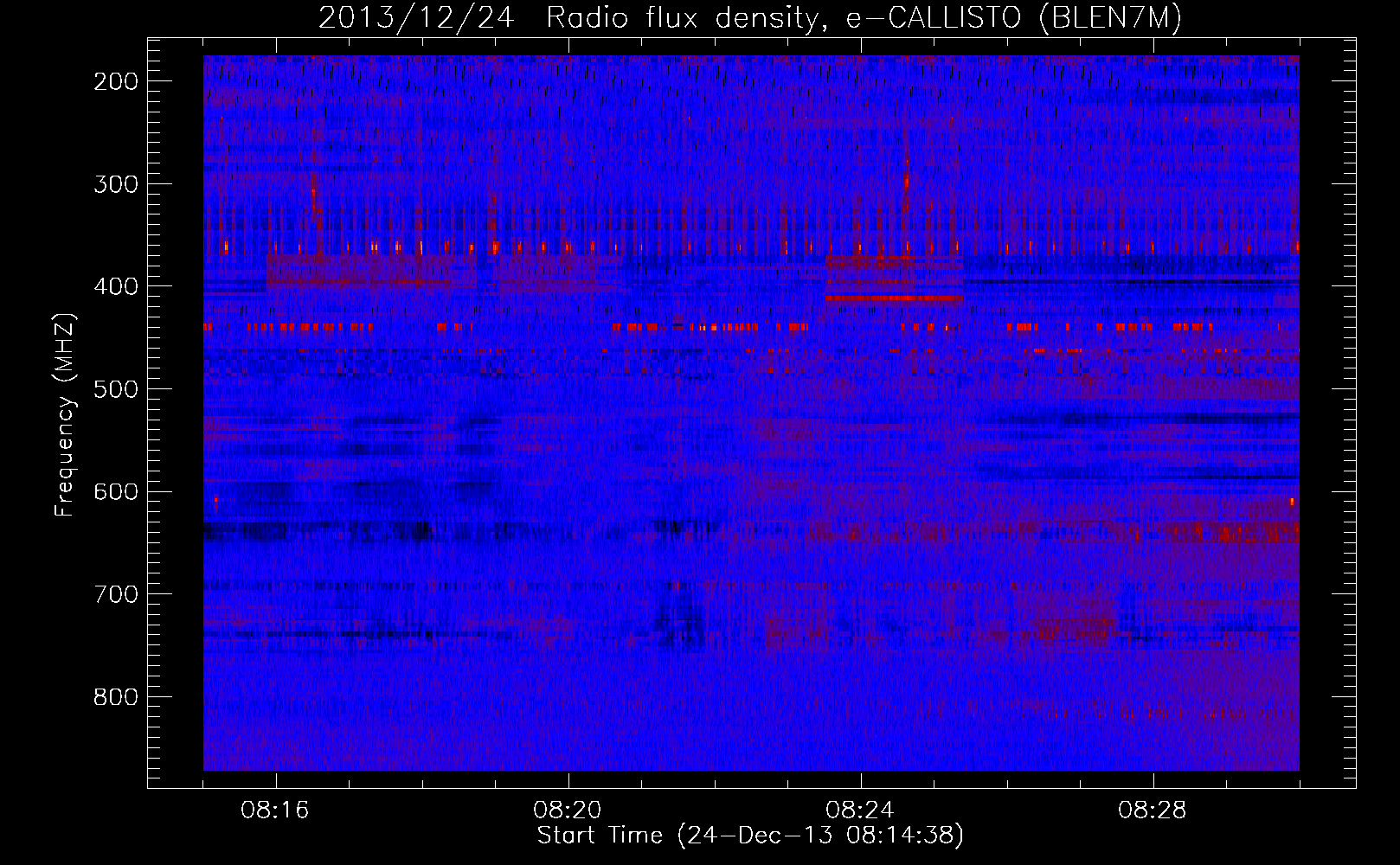The height and width of the screenshot is (865, 1400).
Task: Click the 600 frequency tick label
Action: pyautogui.click(x=116, y=491)
